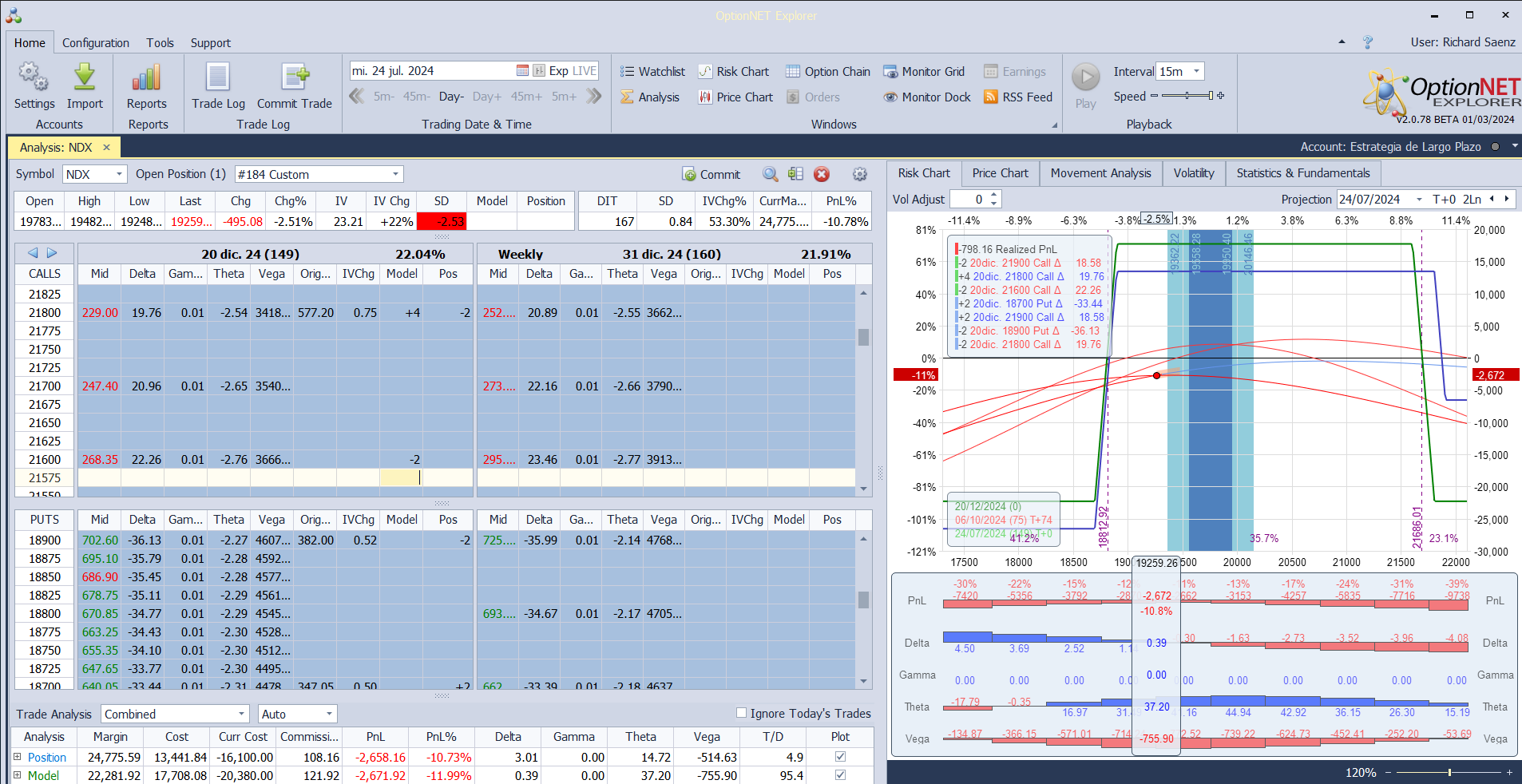
Task: Toggle Plot checkbox for Model row
Action: 840,774
